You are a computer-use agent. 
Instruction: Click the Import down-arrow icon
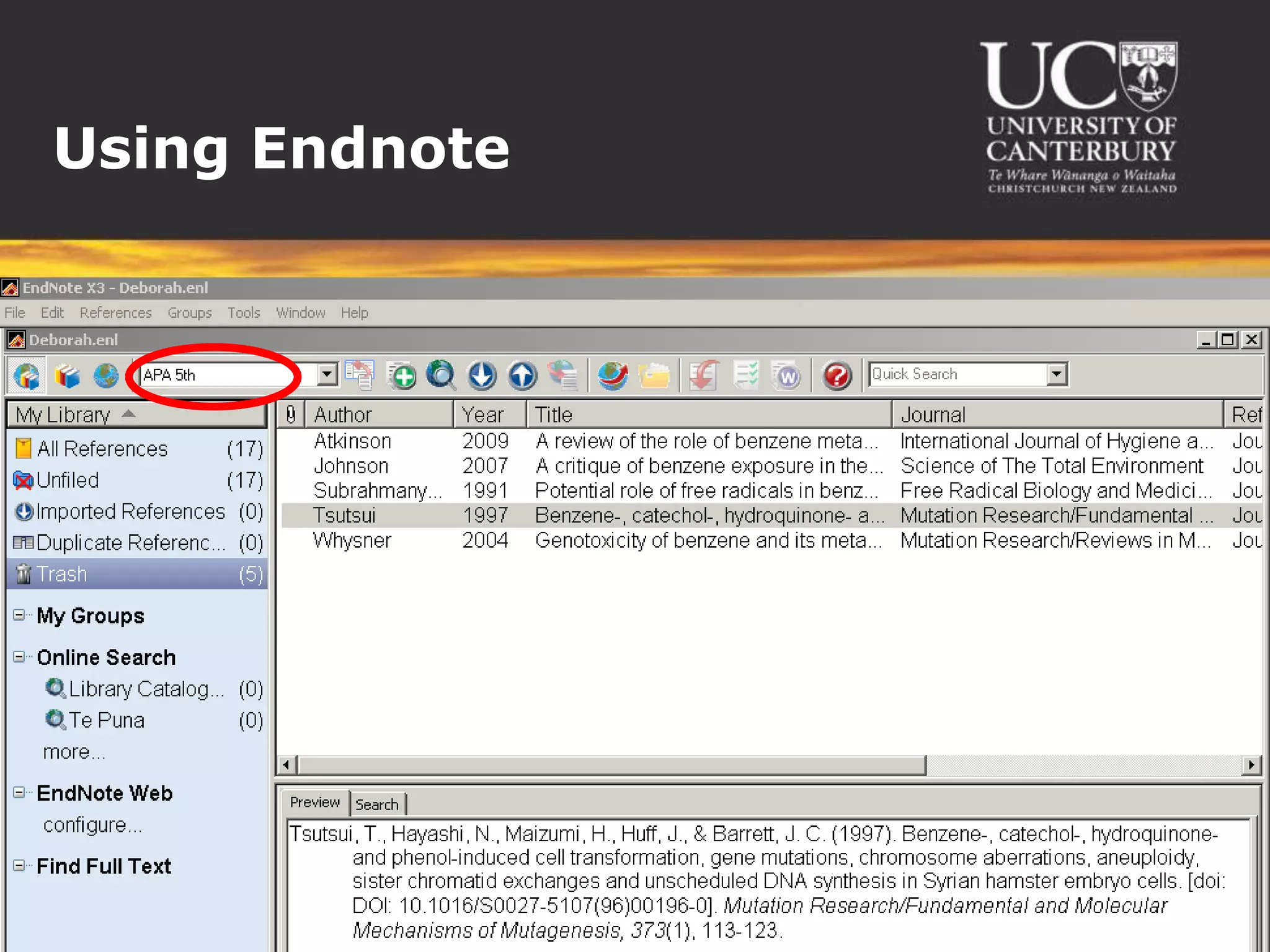(x=482, y=376)
